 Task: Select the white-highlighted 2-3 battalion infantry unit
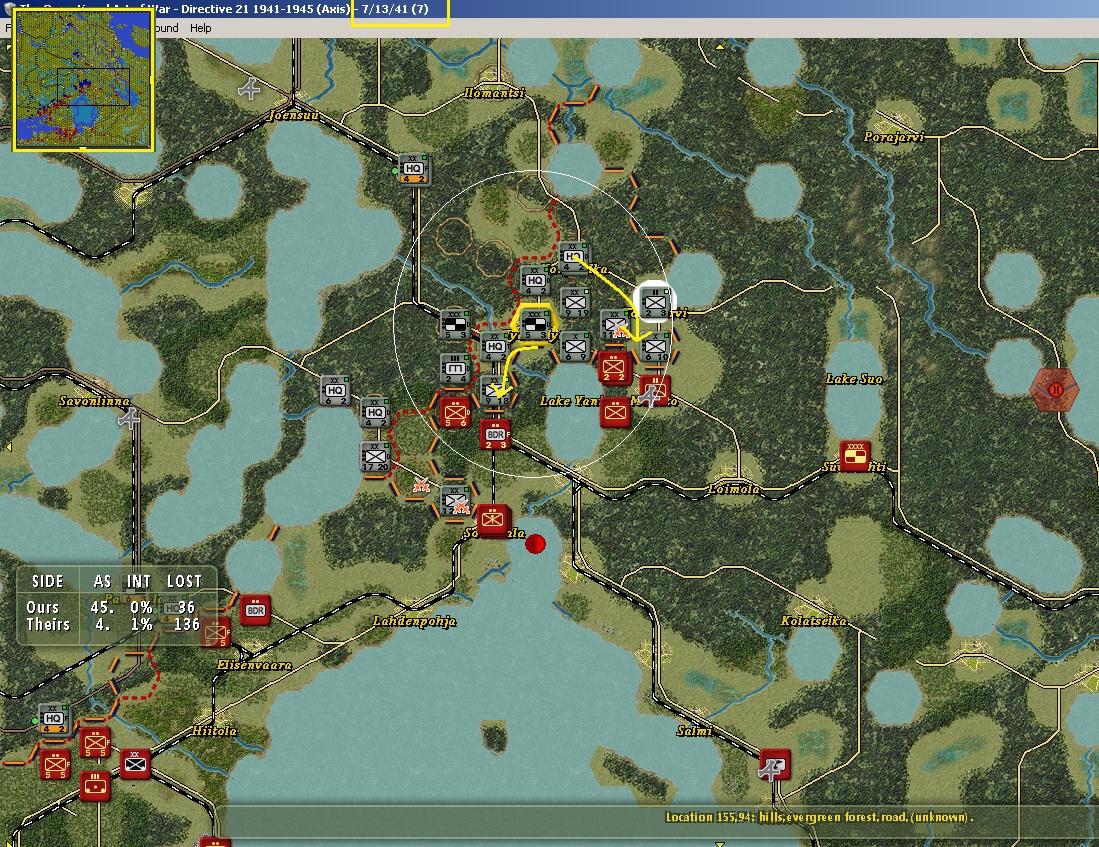[x=655, y=302]
